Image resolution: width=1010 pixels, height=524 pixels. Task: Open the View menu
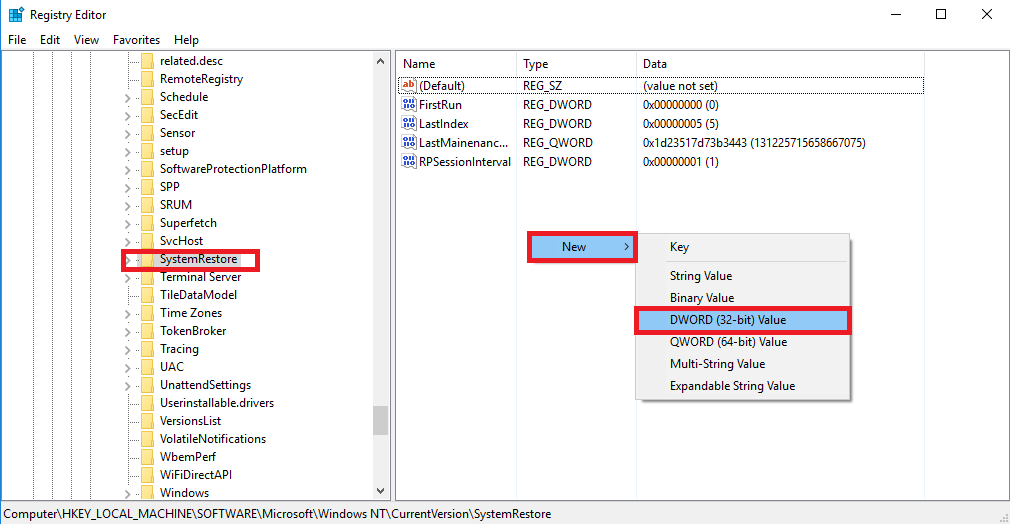86,40
